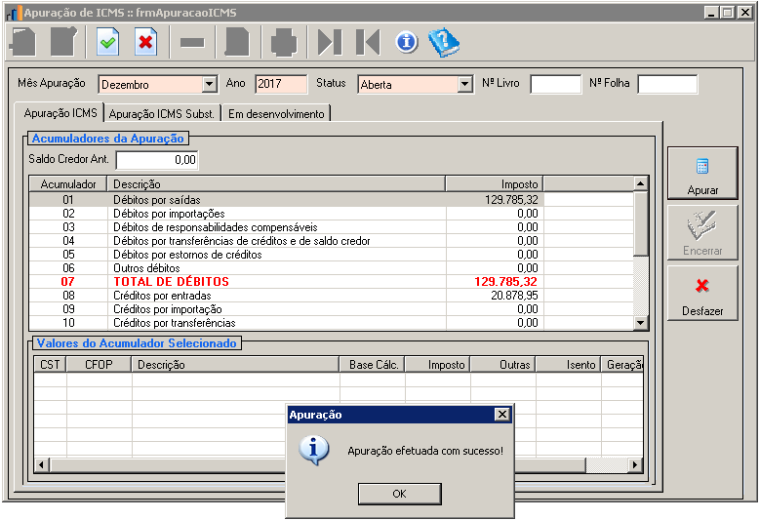Image resolution: width=760 pixels, height=520 pixels.
Task: Select row Débitos por estornos de créditos
Action: (331, 254)
